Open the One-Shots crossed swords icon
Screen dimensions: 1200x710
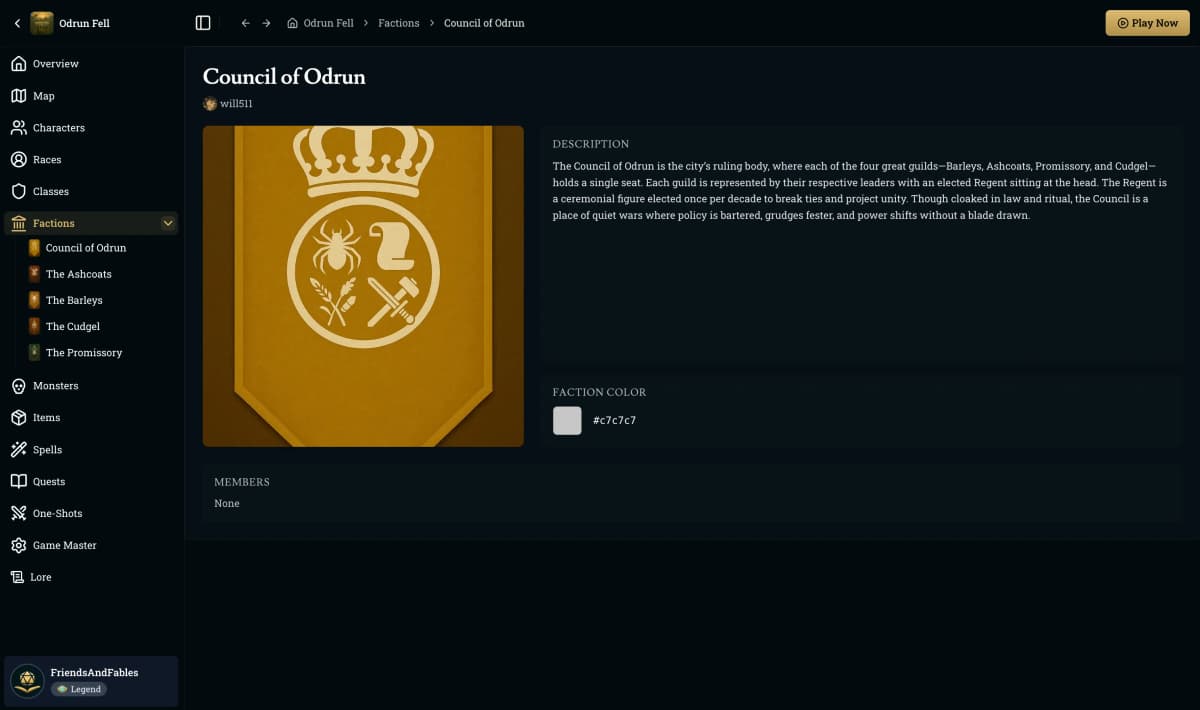point(18,514)
